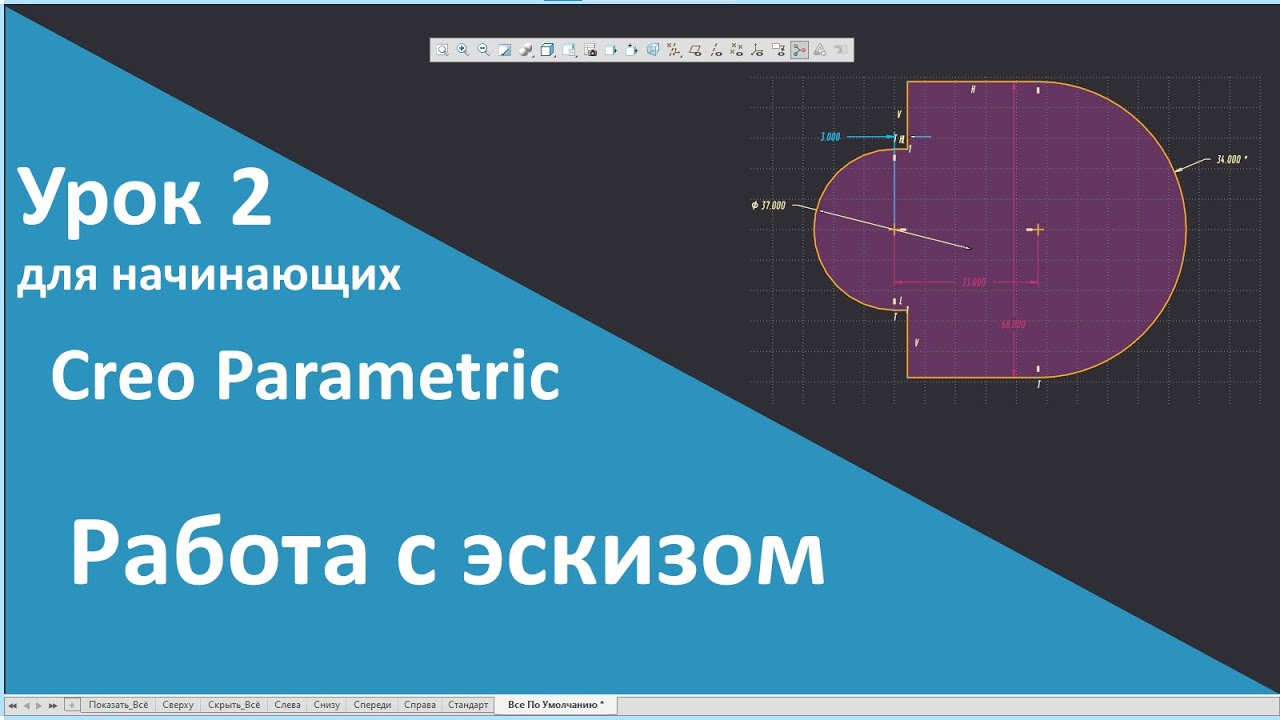Toggle axis display icon
This screenshot has height=720, width=1280.
pyautogui.click(x=715, y=49)
